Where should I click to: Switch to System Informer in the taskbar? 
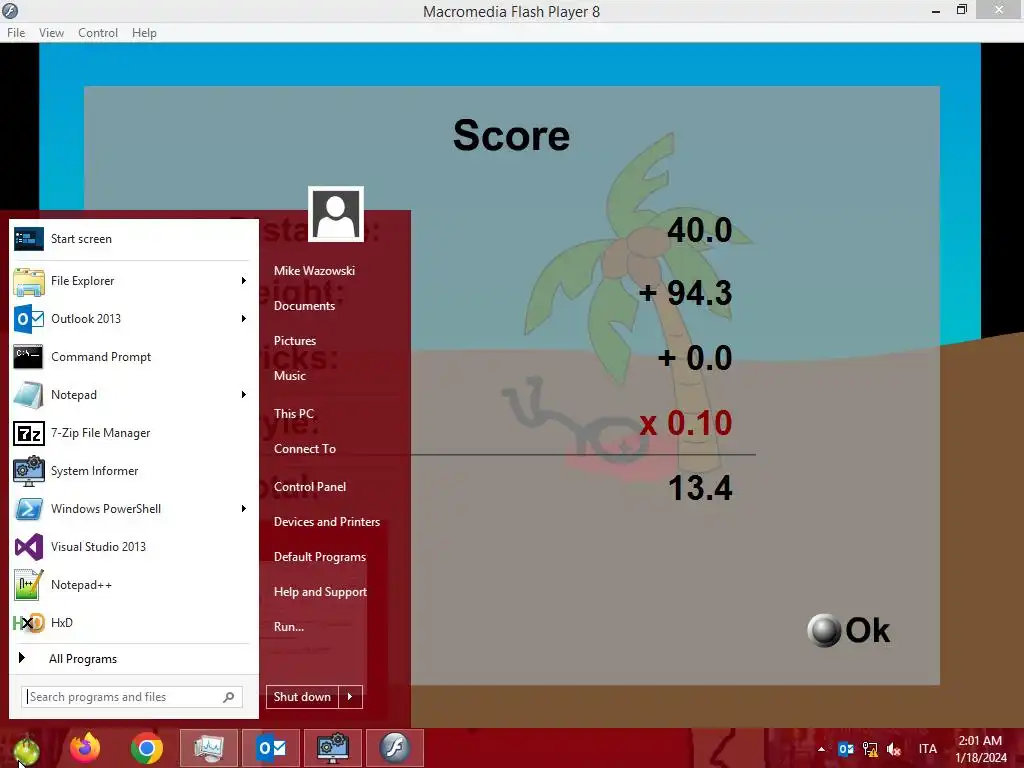point(333,748)
